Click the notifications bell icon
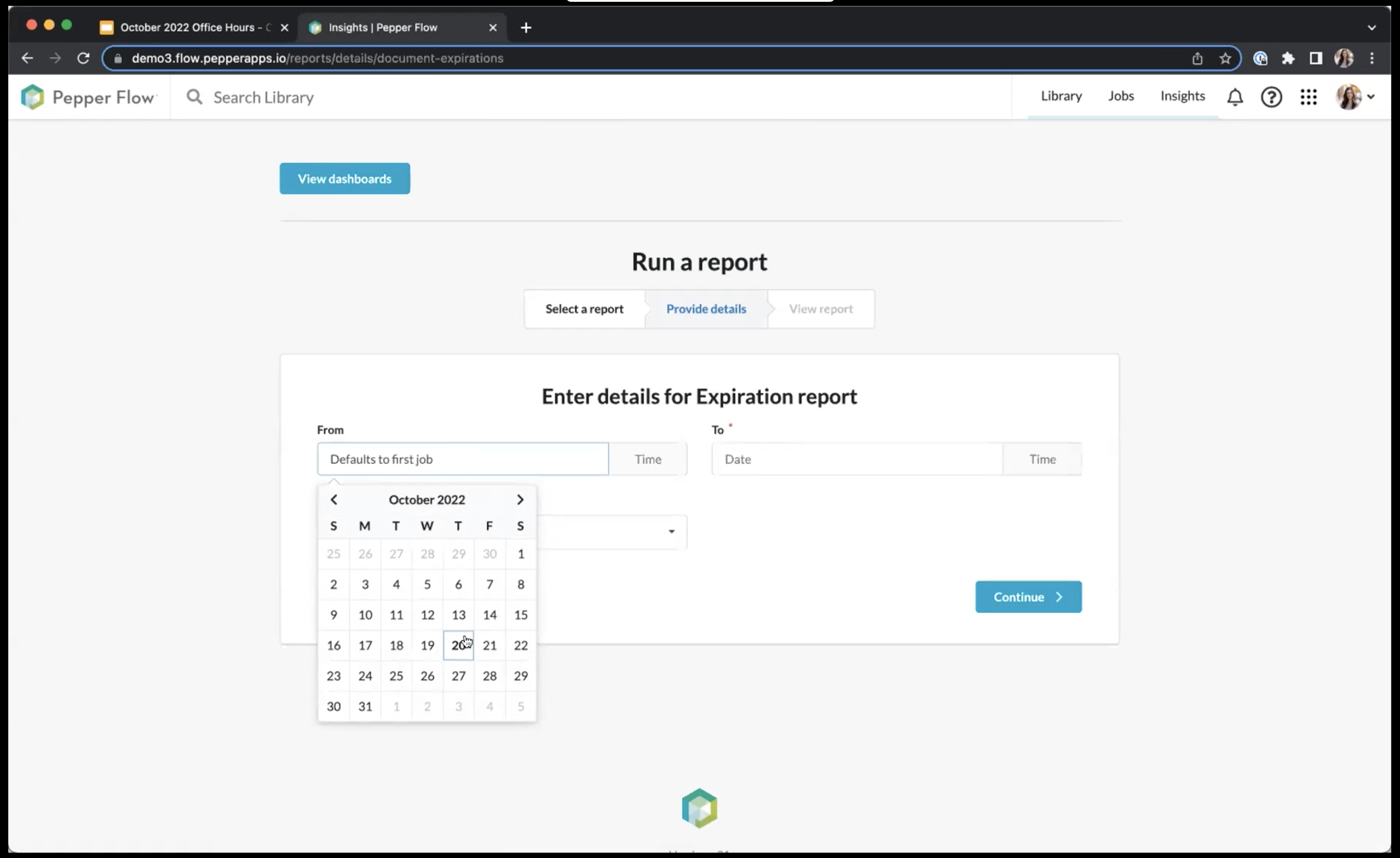 (1235, 97)
